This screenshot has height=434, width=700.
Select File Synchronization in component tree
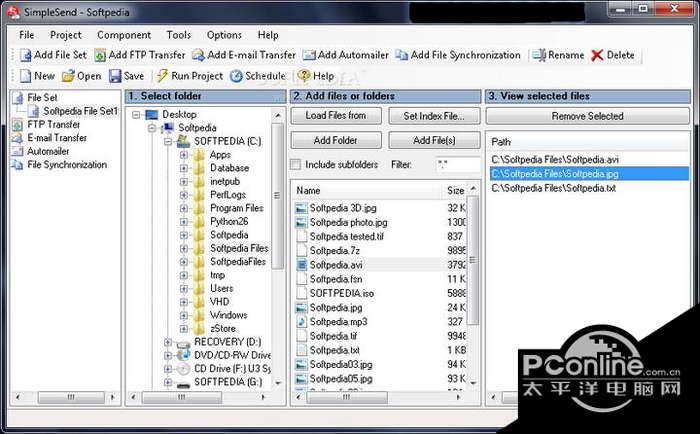(67, 164)
